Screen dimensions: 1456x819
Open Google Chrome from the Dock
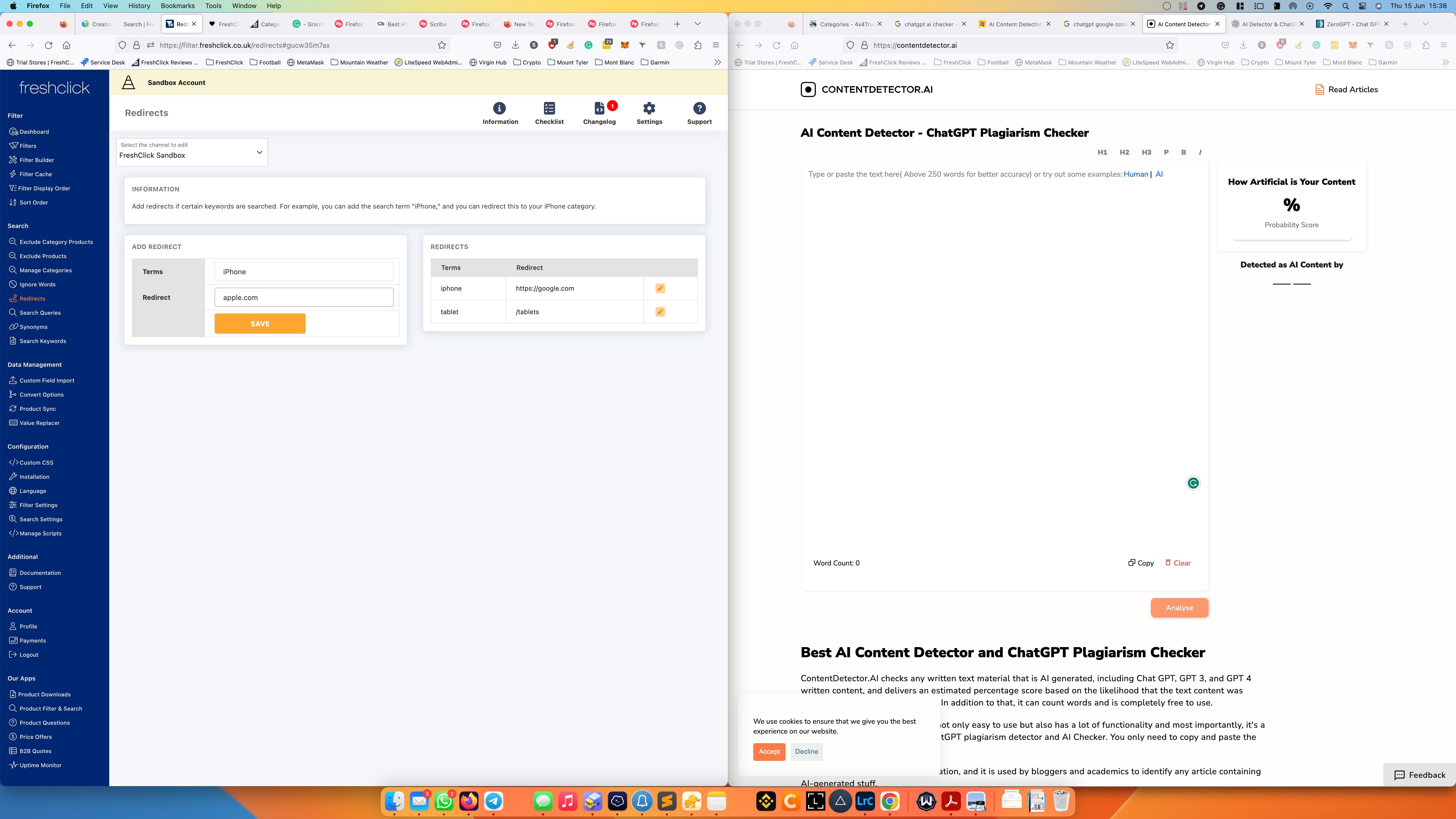click(890, 801)
